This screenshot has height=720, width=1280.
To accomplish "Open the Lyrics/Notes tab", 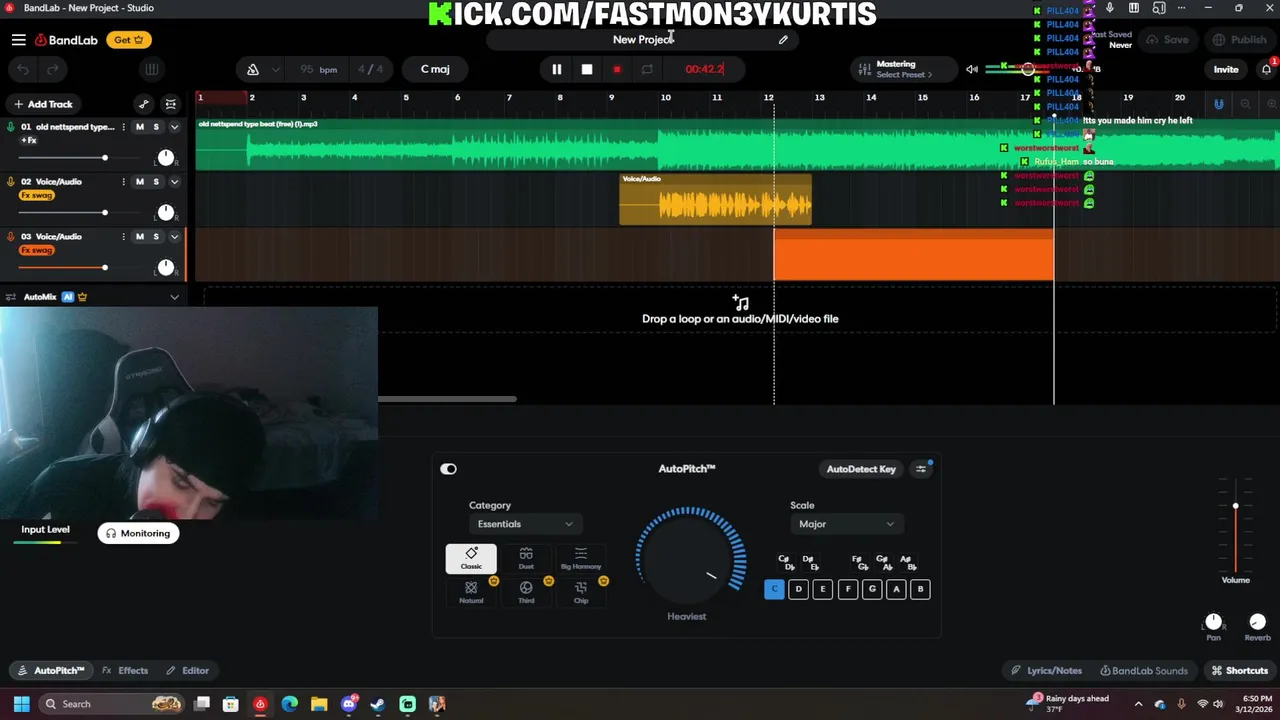I will pyautogui.click(x=1046, y=671).
